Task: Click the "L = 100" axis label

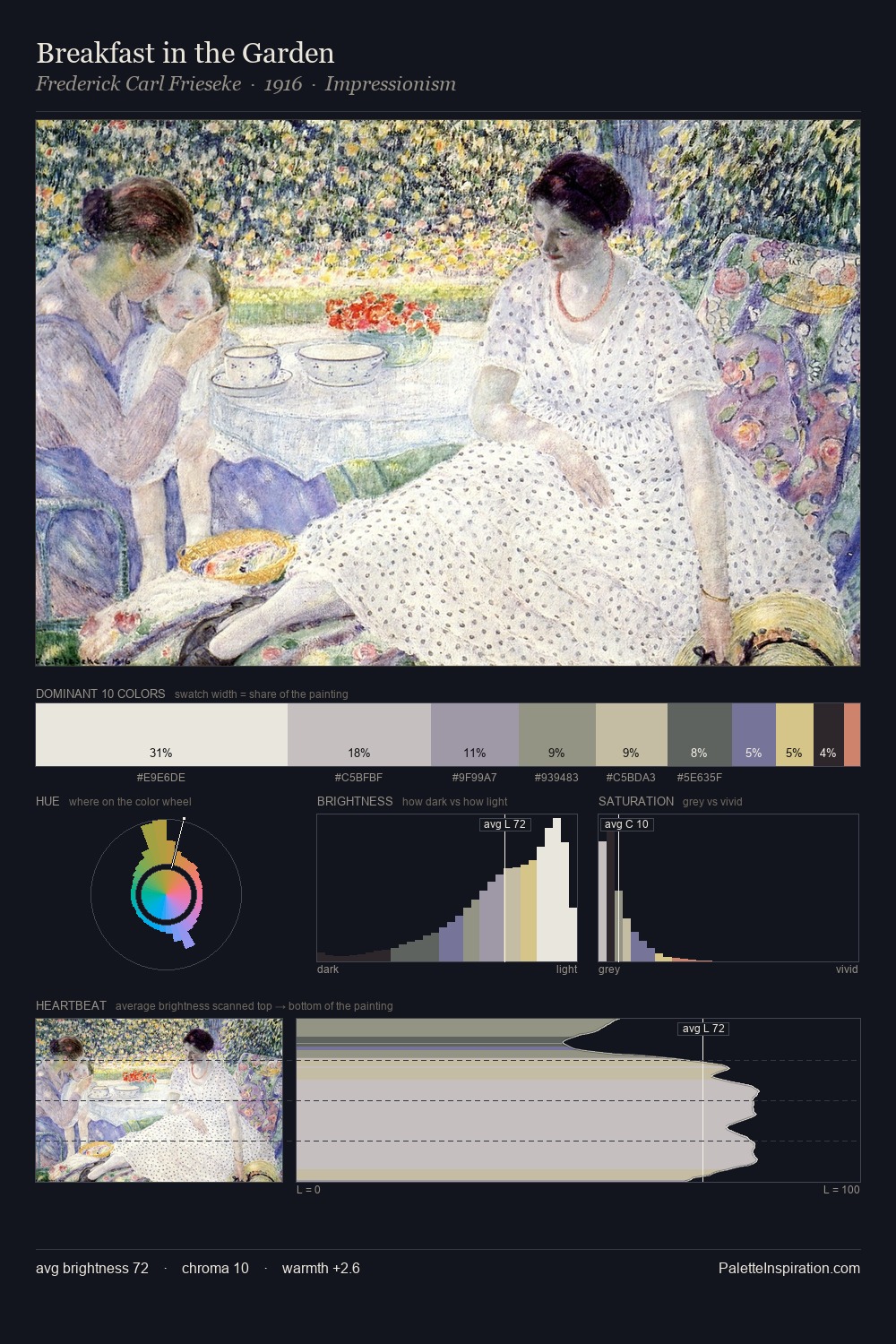Action: [x=841, y=1189]
